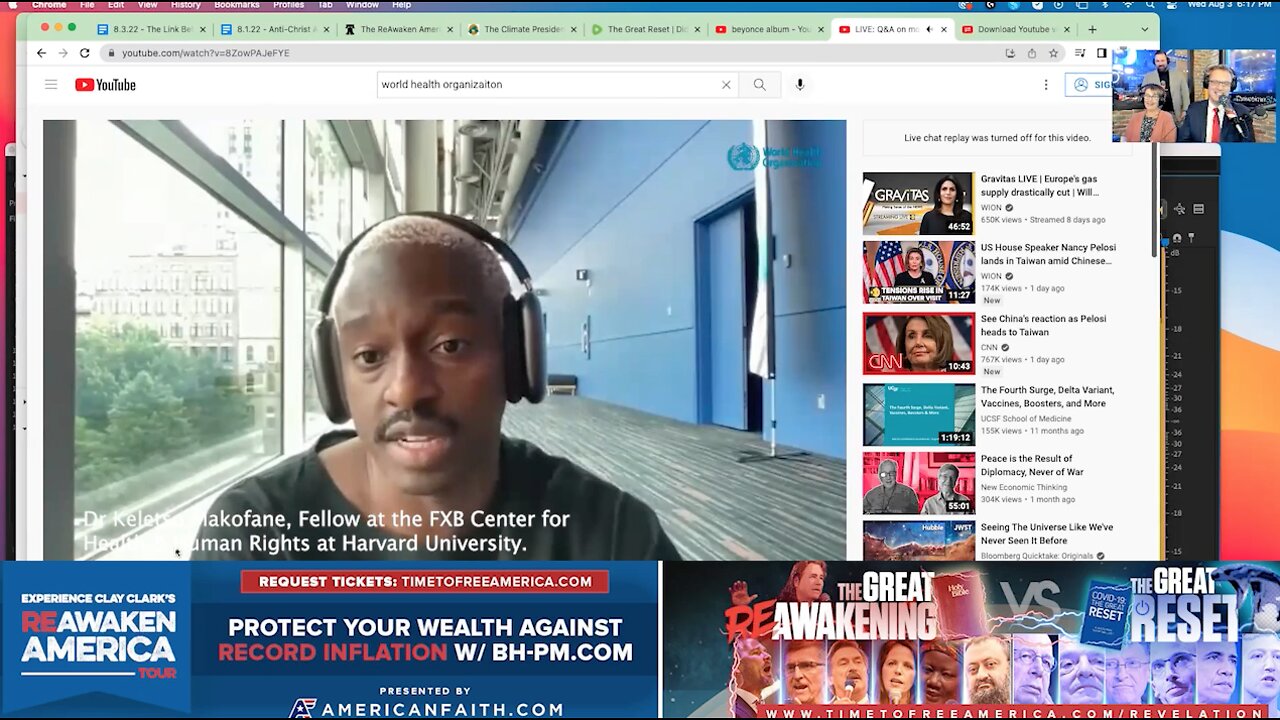Start voice search with the microphone
The height and width of the screenshot is (720, 1280).
pos(800,85)
